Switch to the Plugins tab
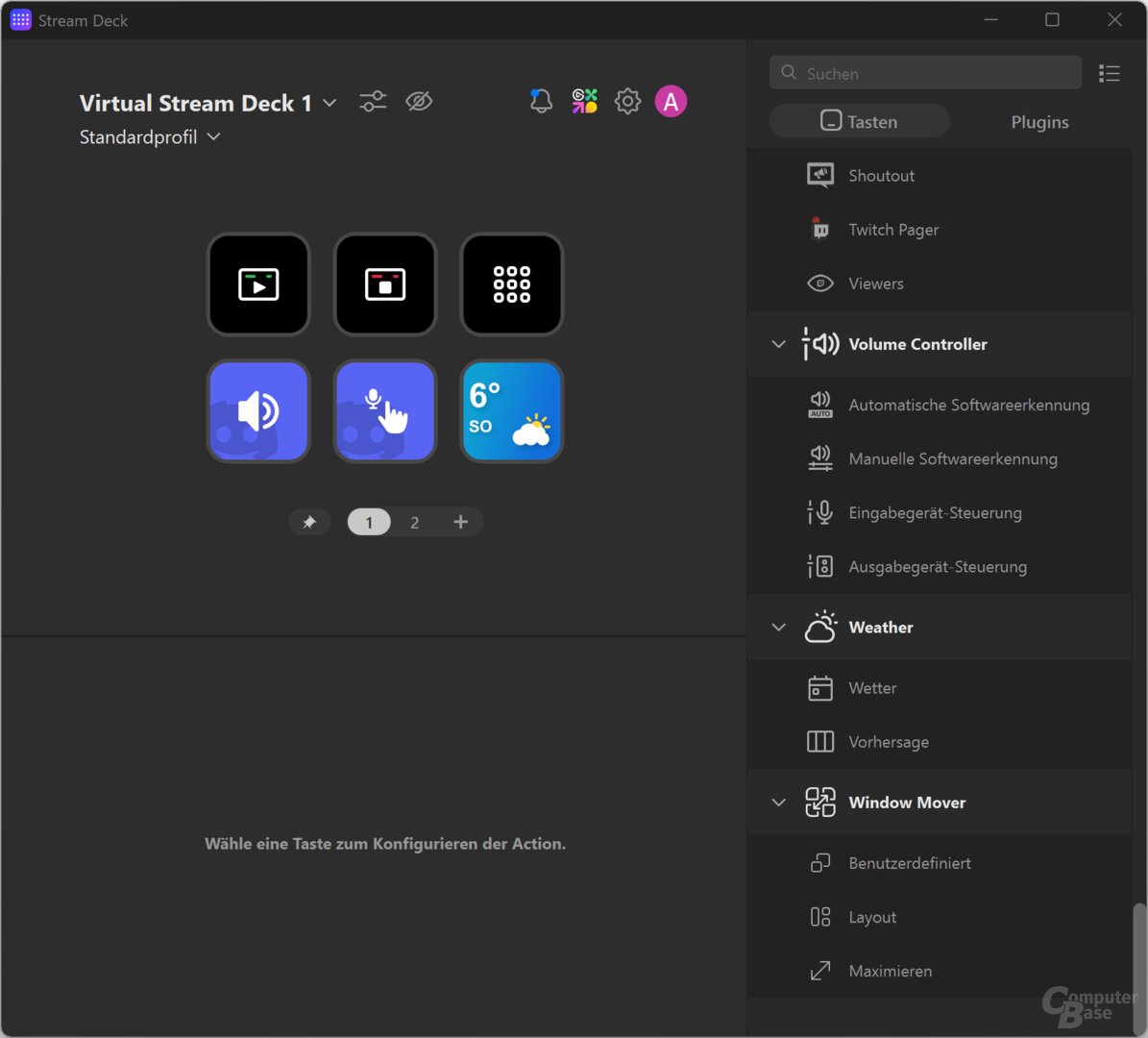The image size is (1148, 1038). (x=1039, y=121)
